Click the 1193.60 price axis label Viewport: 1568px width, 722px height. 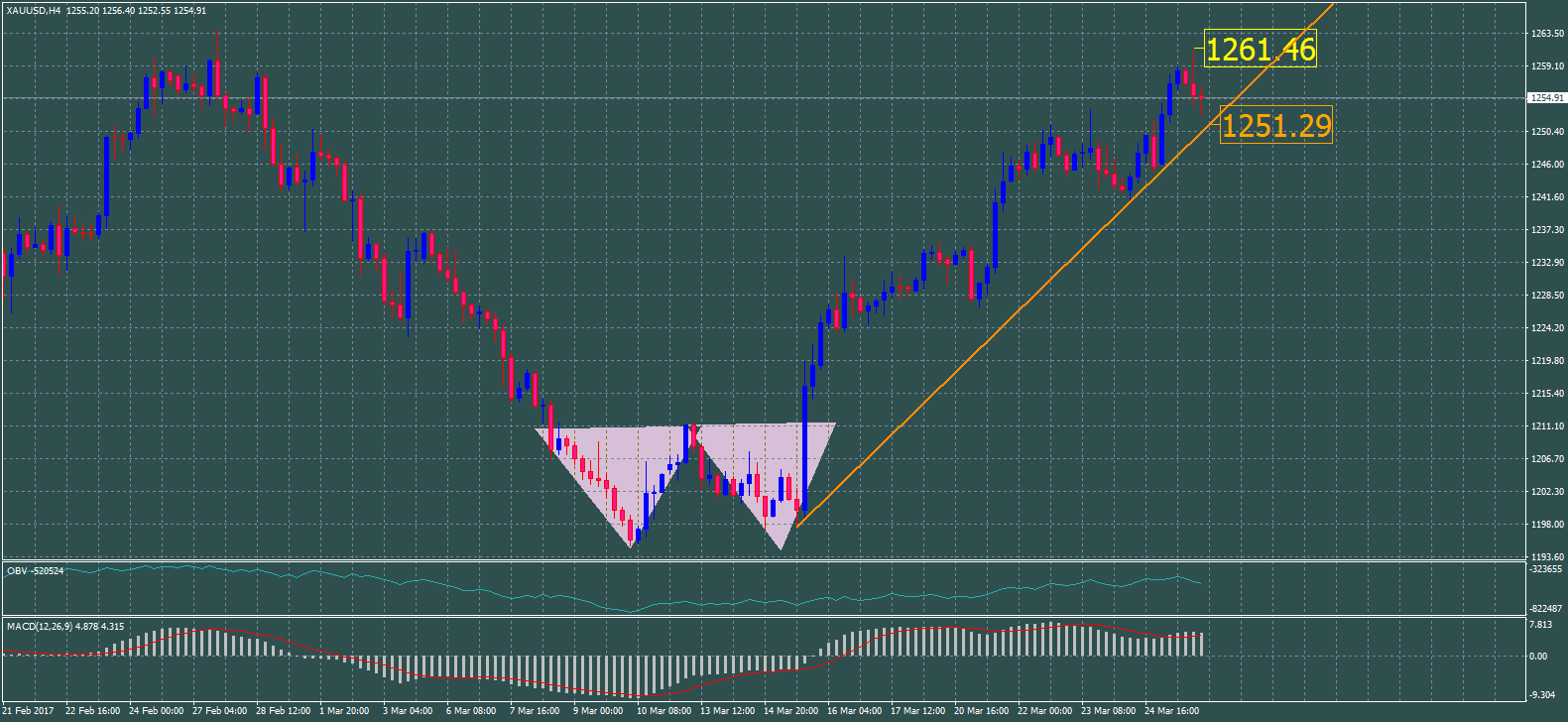[1546, 557]
